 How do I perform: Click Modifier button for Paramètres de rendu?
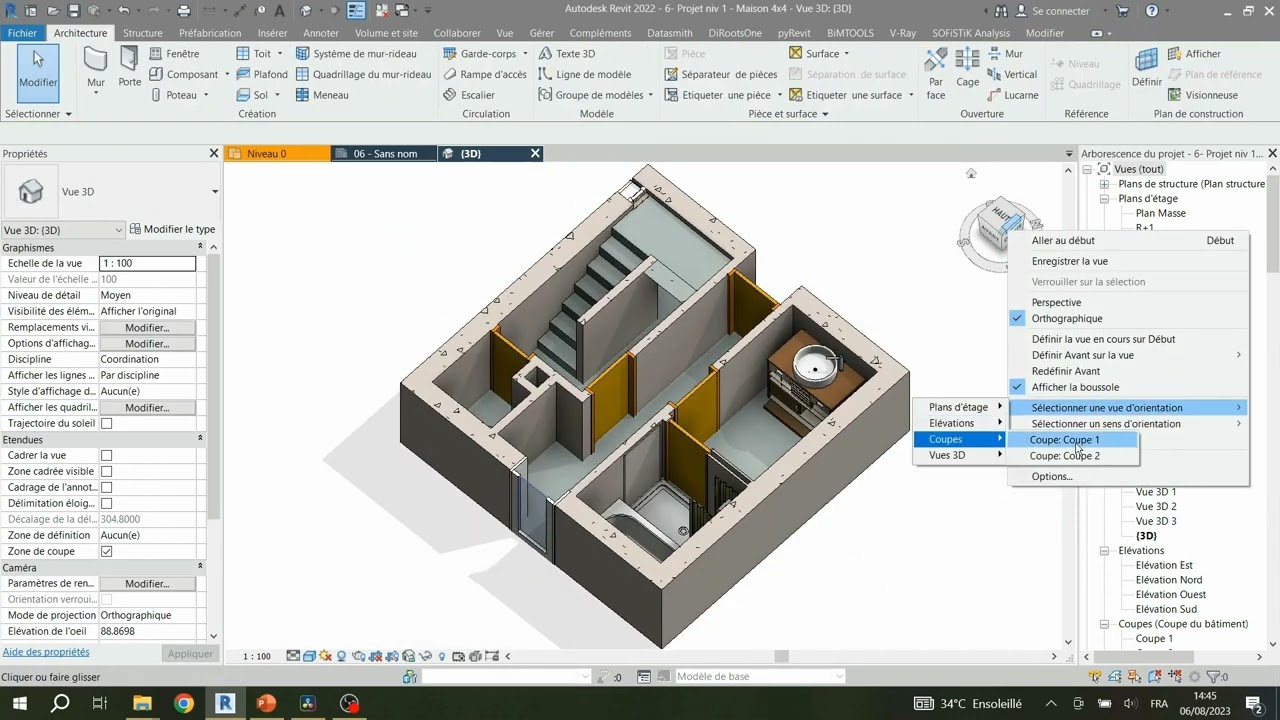point(147,583)
